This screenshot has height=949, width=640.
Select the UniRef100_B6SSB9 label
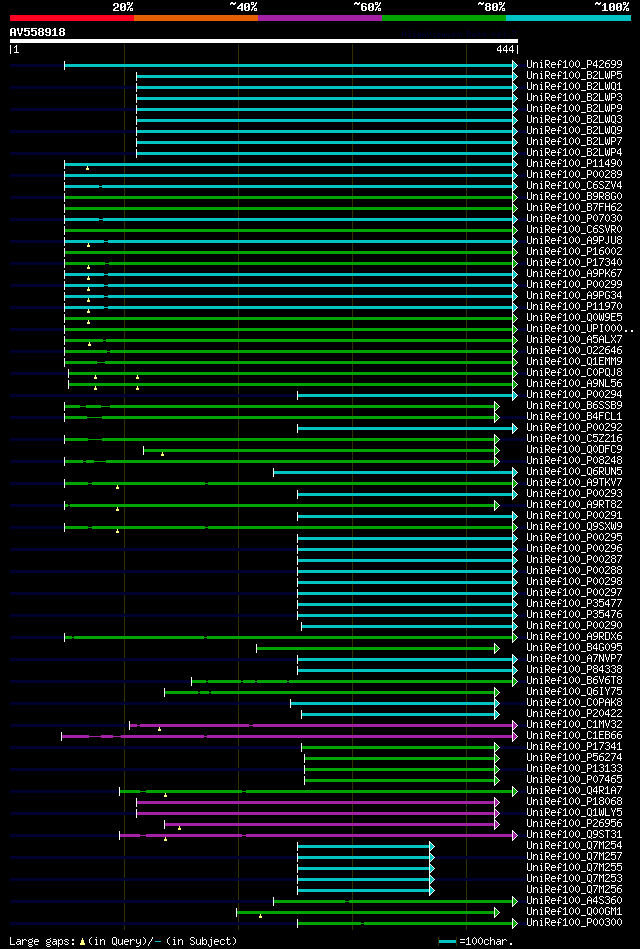tap(575, 406)
